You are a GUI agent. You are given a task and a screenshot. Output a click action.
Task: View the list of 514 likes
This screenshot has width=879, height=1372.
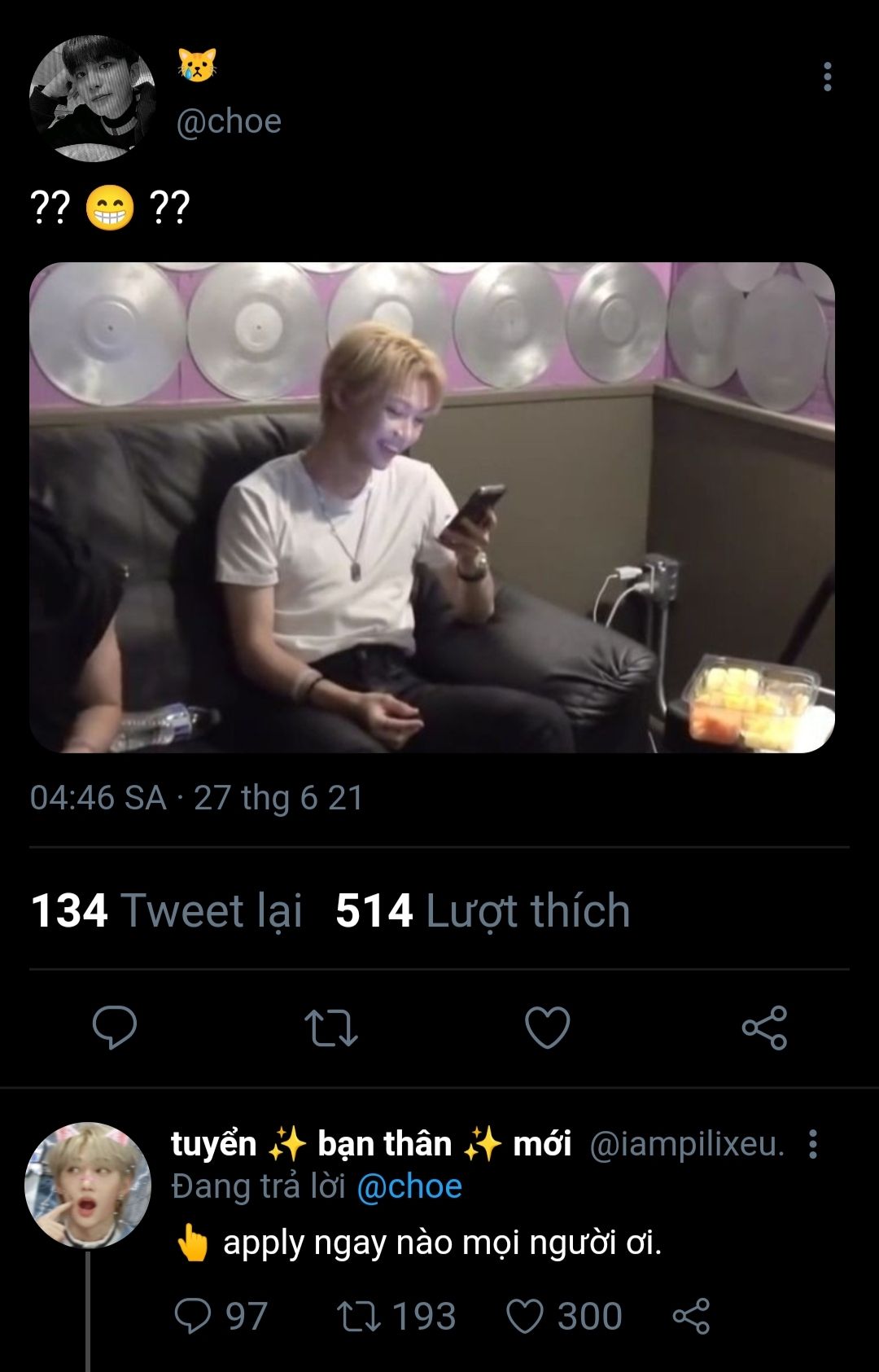tap(483, 910)
